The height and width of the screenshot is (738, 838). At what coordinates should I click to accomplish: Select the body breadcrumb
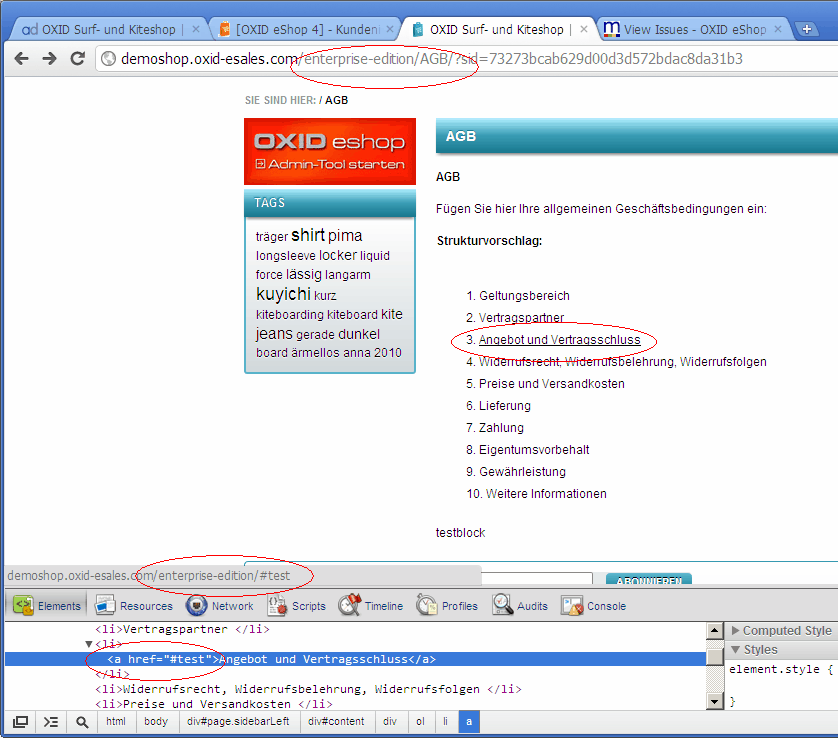tap(156, 721)
